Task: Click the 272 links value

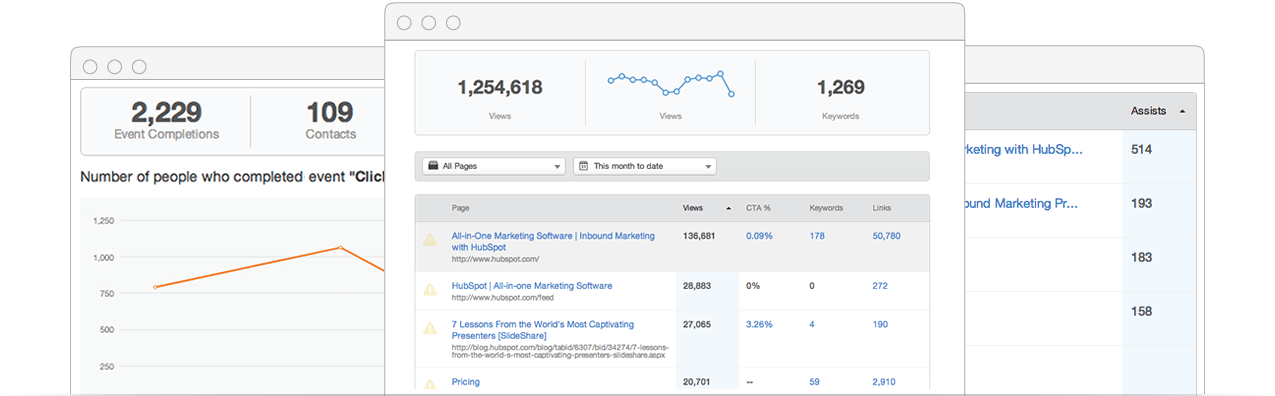Action: (880, 286)
